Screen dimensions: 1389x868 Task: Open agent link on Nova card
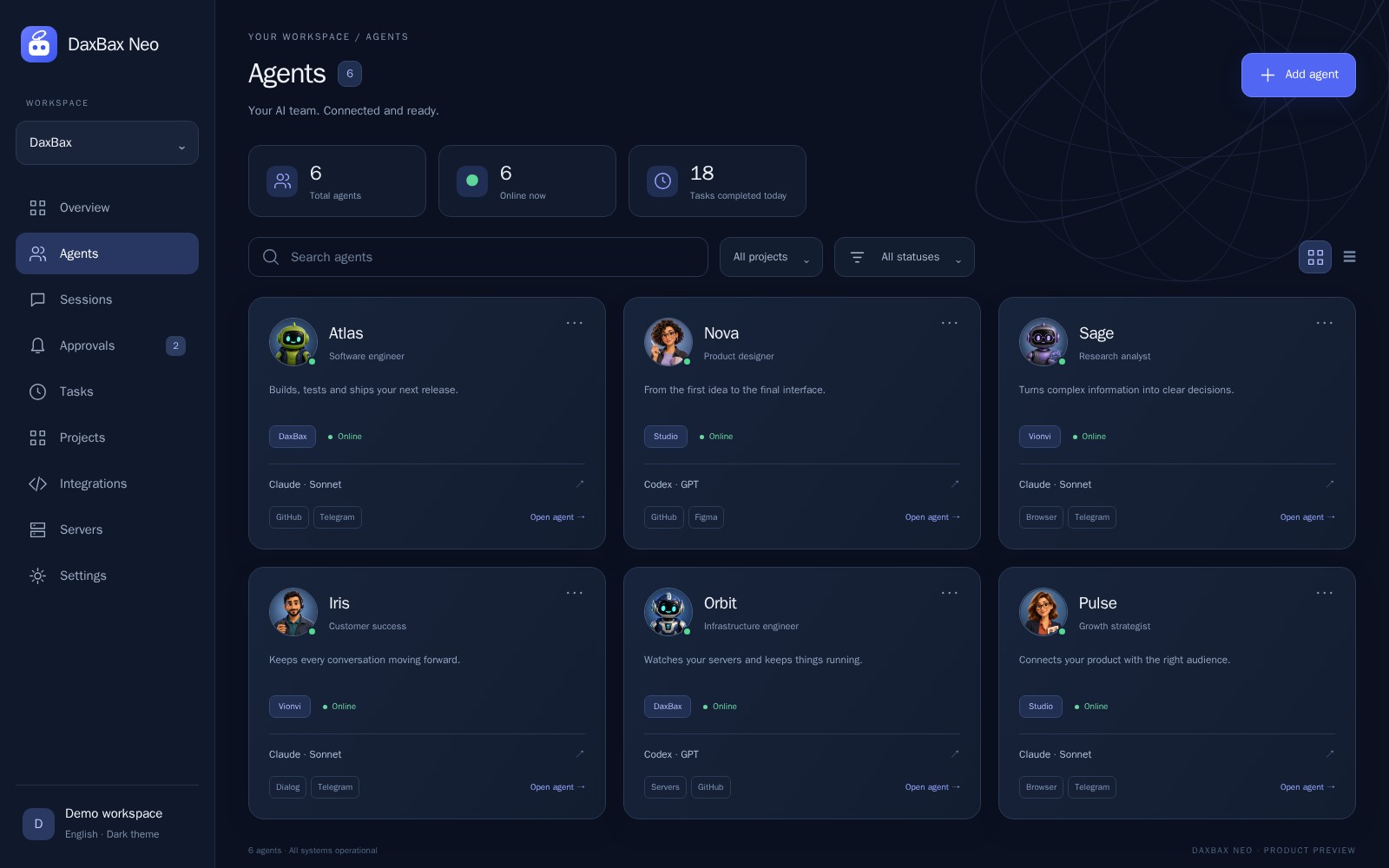pyautogui.click(x=932, y=517)
